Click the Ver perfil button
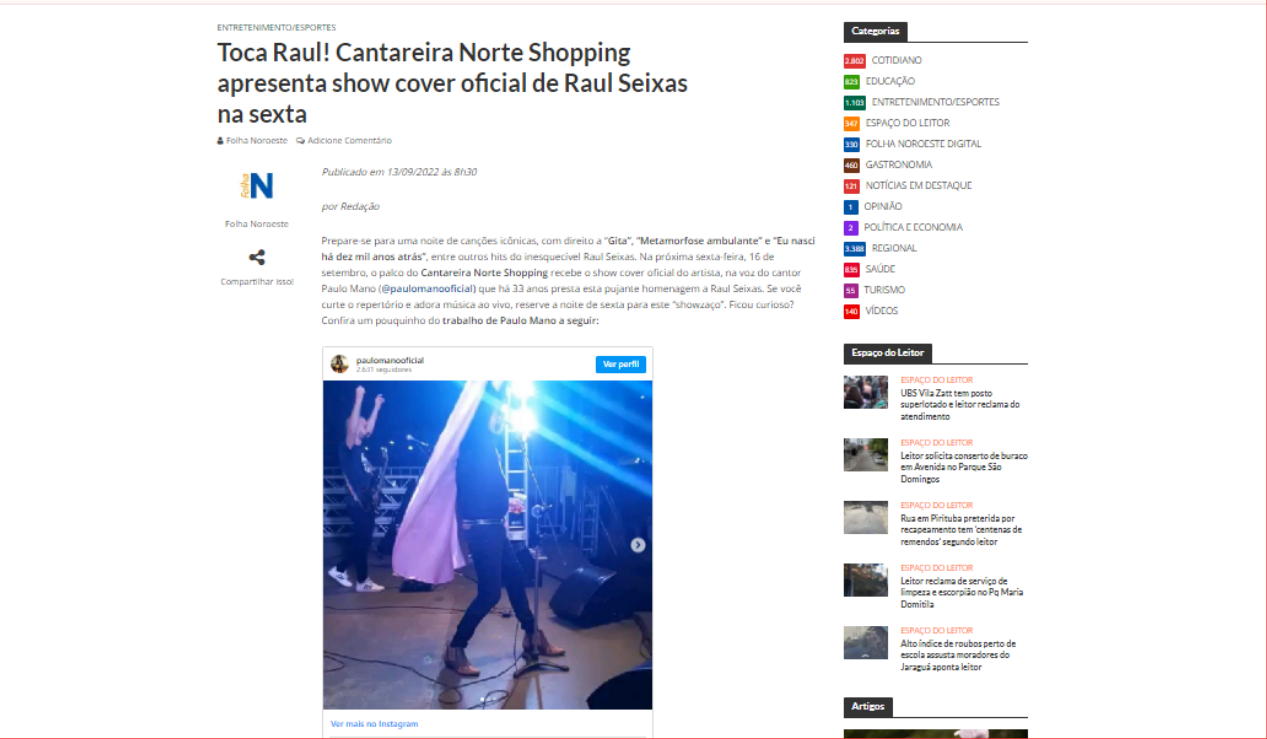 coord(621,364)
